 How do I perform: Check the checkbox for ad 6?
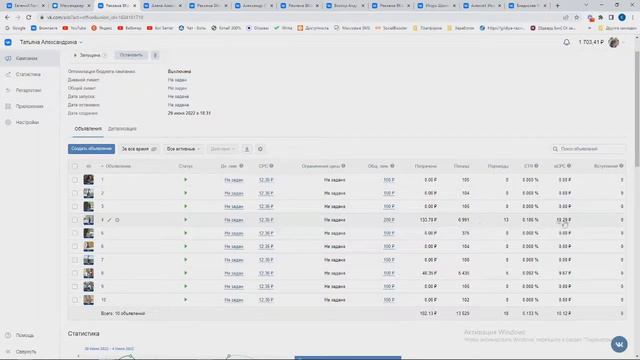coord(75,247)
